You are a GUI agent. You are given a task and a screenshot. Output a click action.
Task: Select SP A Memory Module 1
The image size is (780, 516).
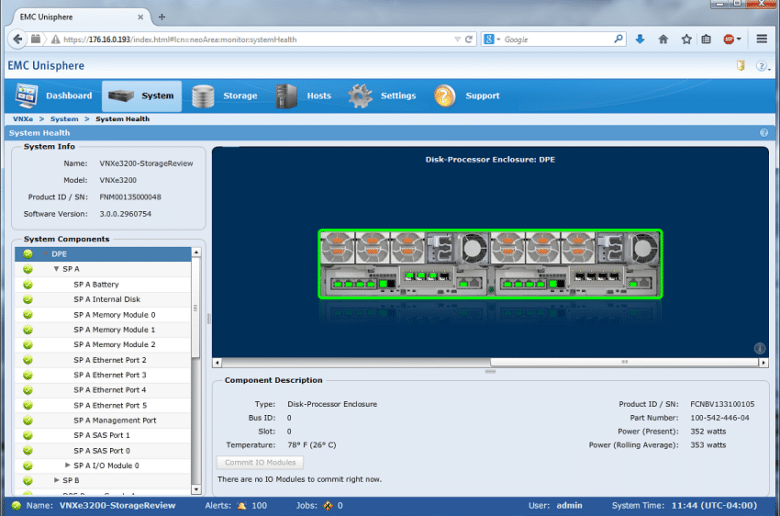(x=103, y=329)
